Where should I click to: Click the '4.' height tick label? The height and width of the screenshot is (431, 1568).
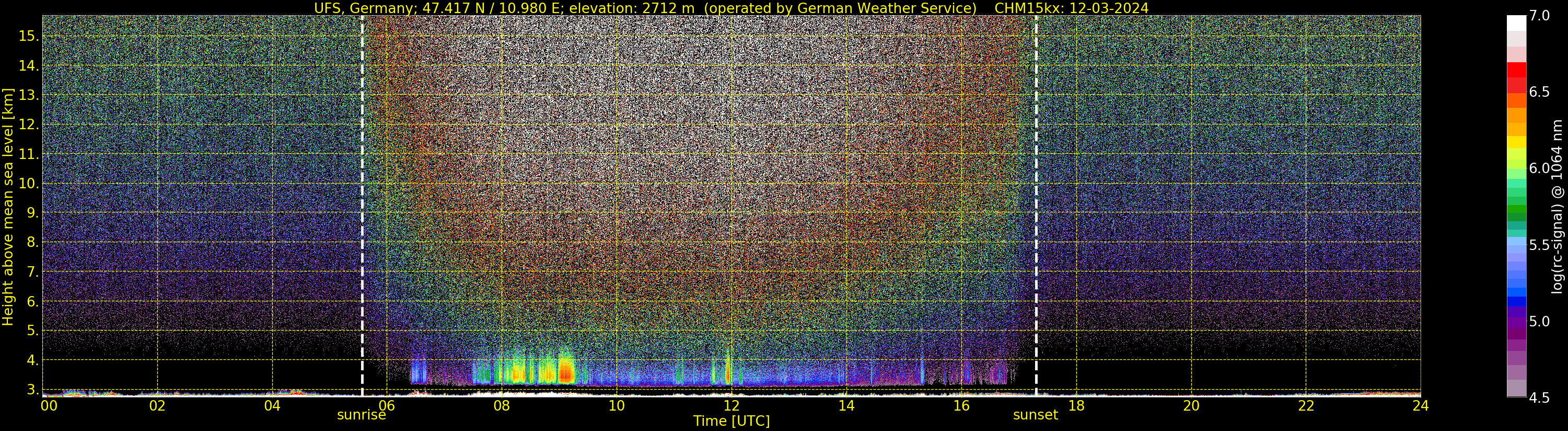pos(32,360)
